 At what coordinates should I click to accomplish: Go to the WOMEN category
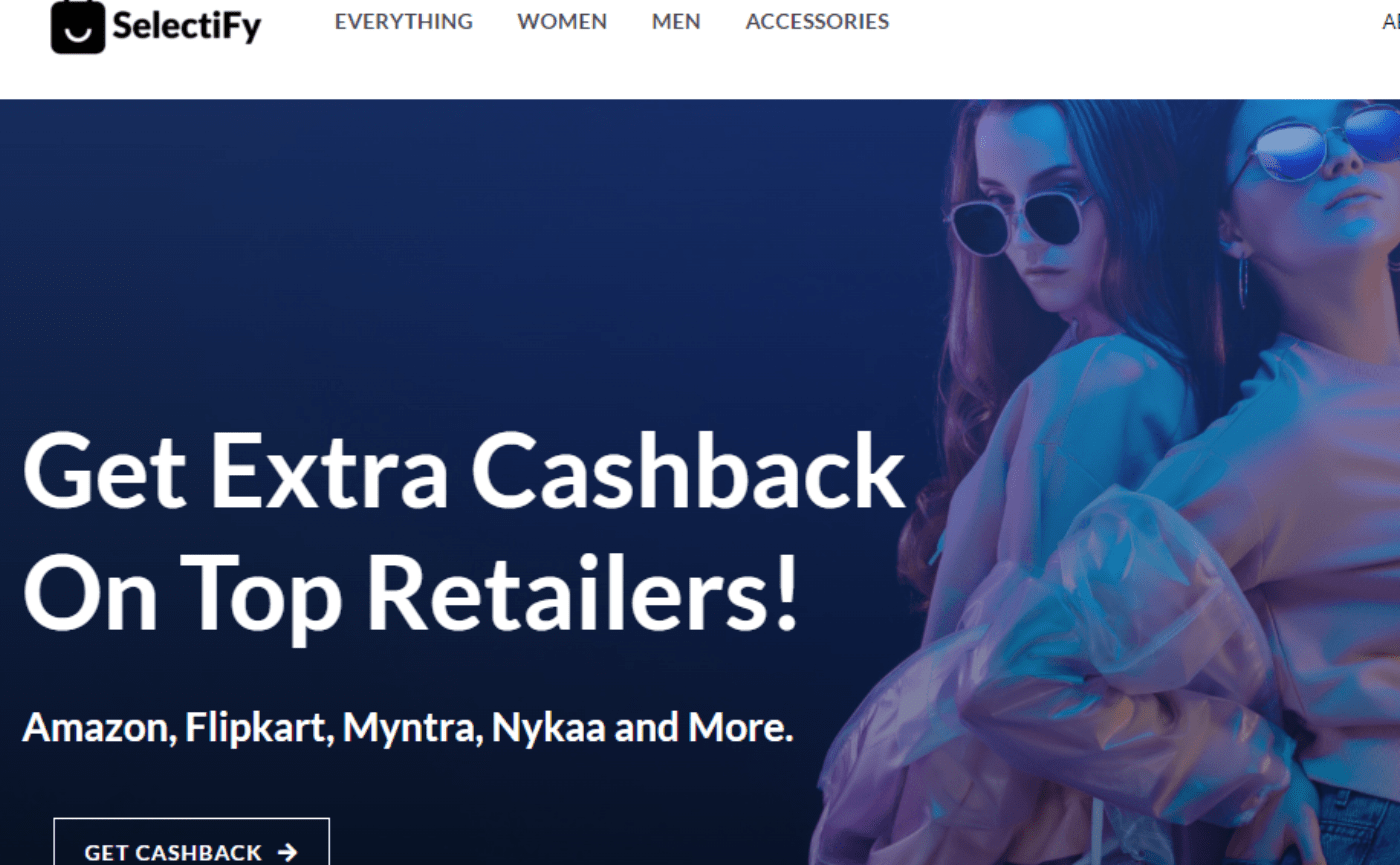(x=562, y=21)
